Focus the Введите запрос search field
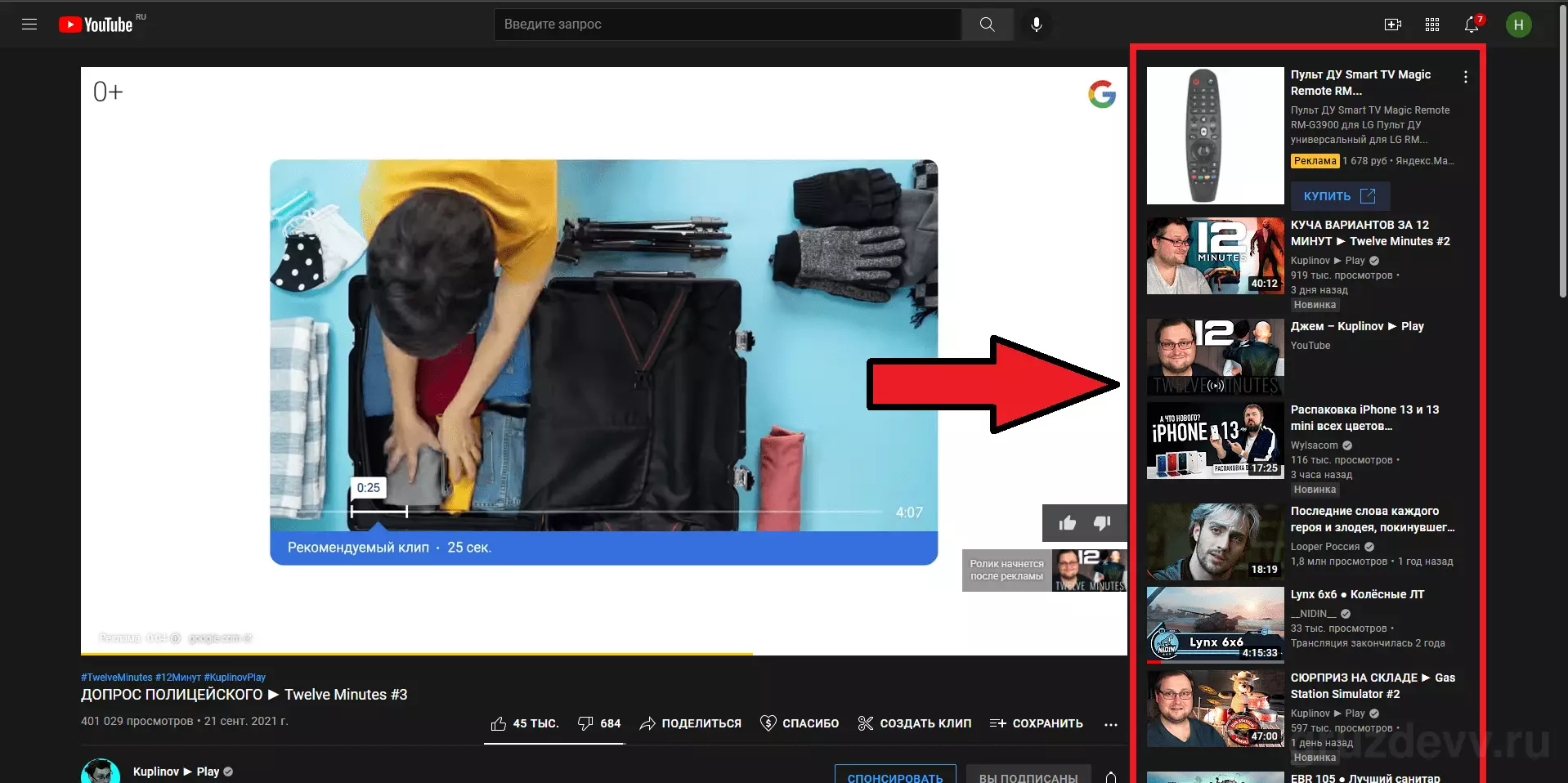 [x=728, y=25]
